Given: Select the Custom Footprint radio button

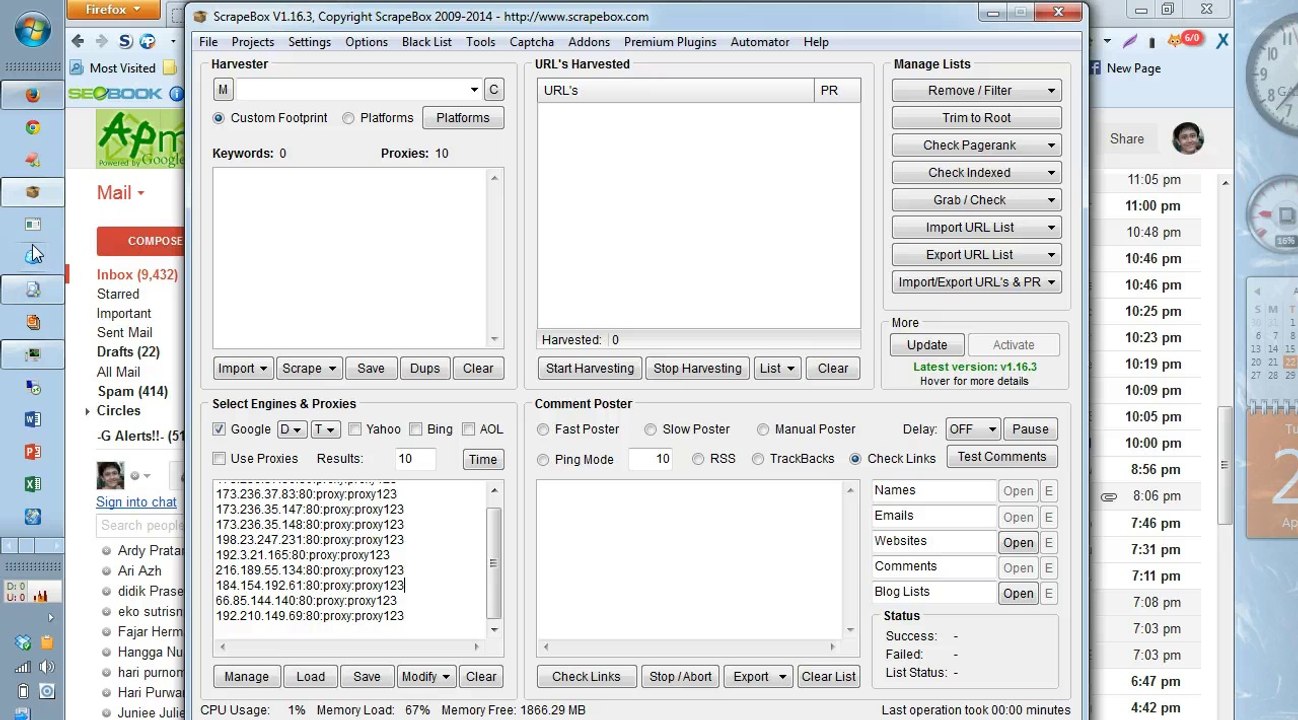Looking at the screenshot, I should point(219,118).
